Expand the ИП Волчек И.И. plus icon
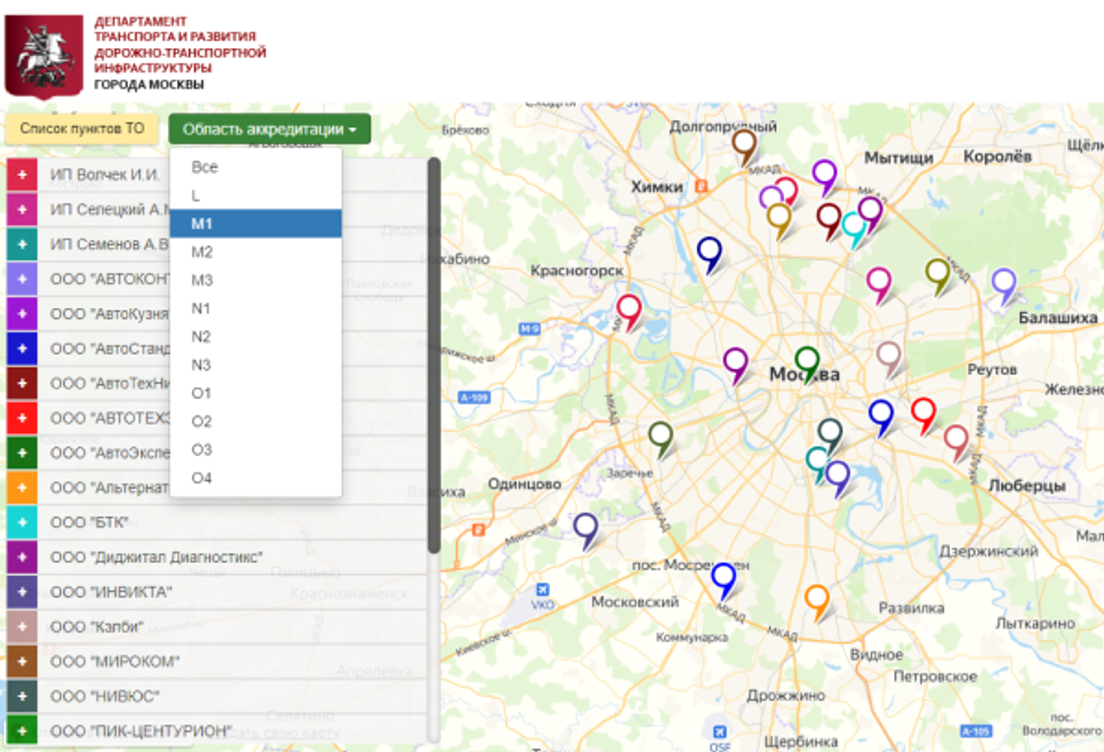 pos(22,175)
